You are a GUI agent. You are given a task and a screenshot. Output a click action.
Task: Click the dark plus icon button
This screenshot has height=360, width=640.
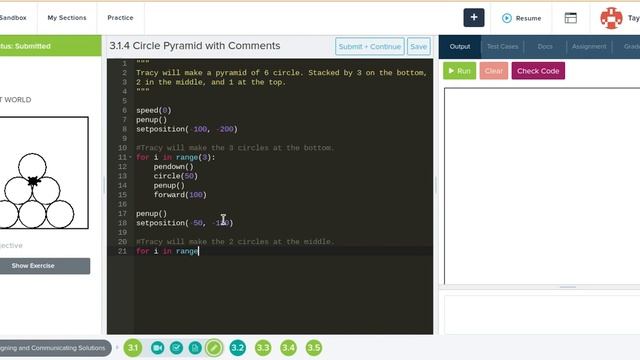(x=473, y=18)
